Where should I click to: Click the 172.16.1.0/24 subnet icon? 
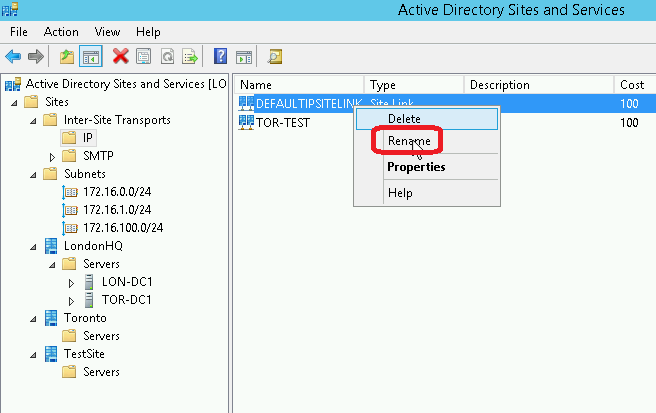pyautogui.click(x=70, y=210)
